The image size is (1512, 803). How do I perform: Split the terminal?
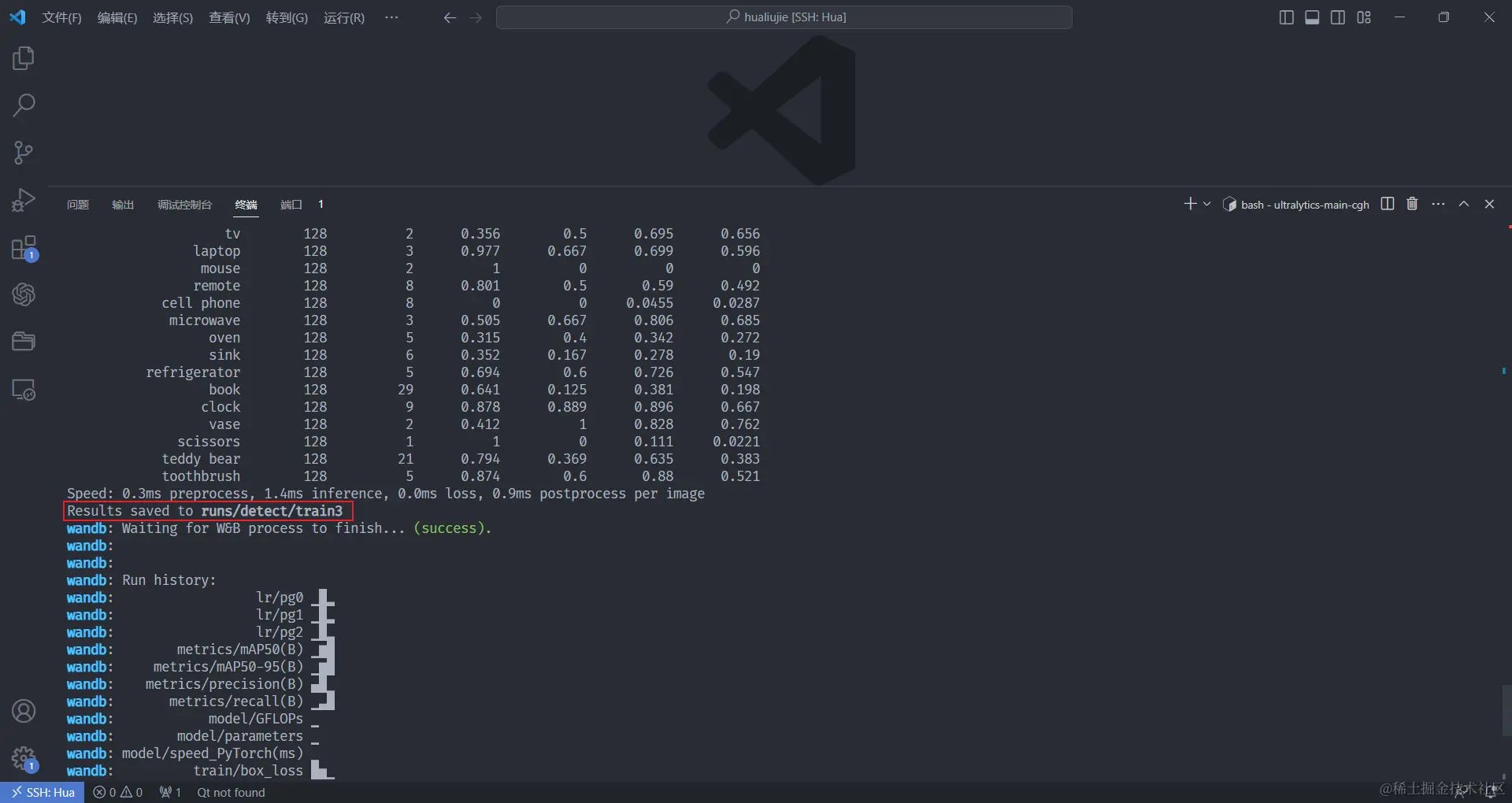1388,204
